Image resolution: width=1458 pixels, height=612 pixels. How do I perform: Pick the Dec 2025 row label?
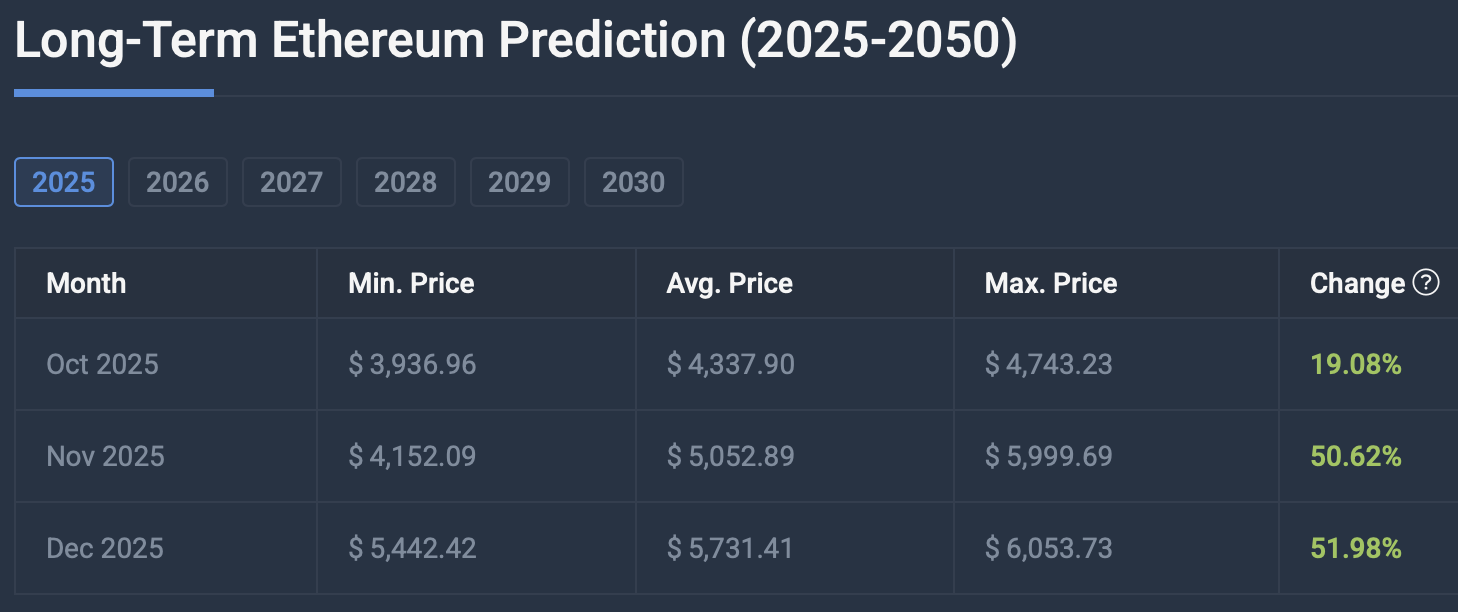(104, 548)
